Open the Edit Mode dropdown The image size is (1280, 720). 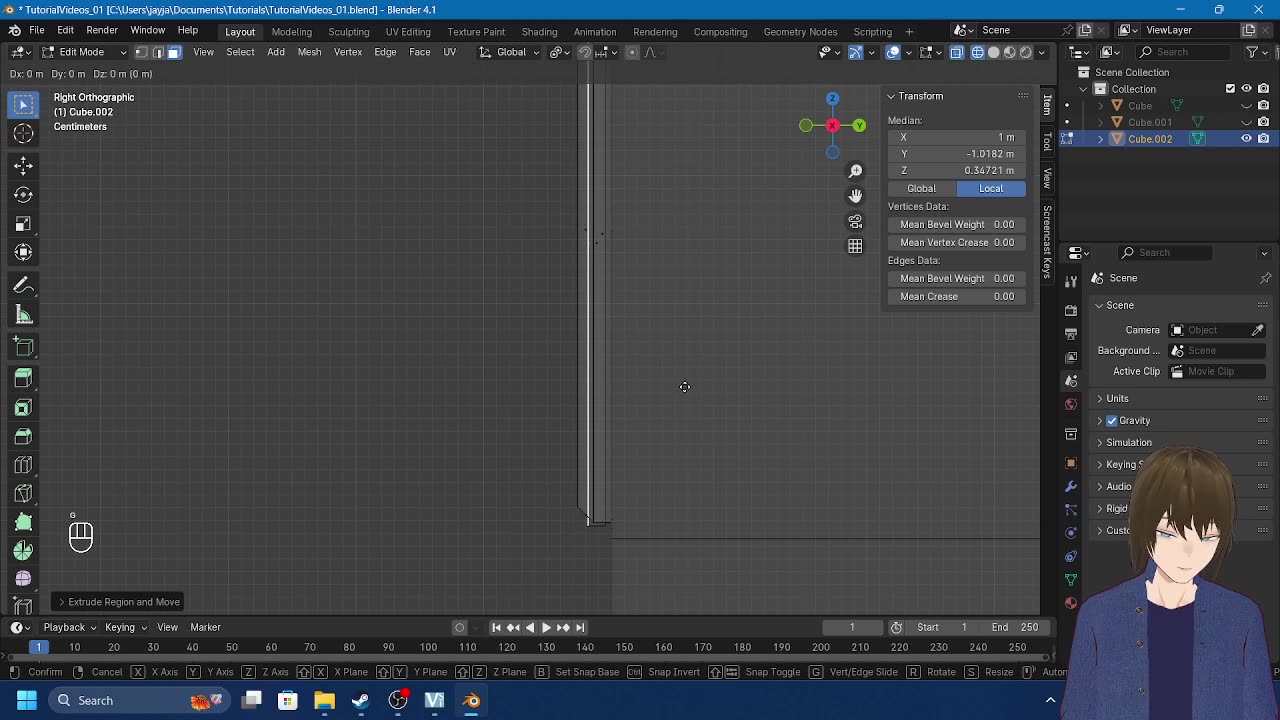point(82,52)
